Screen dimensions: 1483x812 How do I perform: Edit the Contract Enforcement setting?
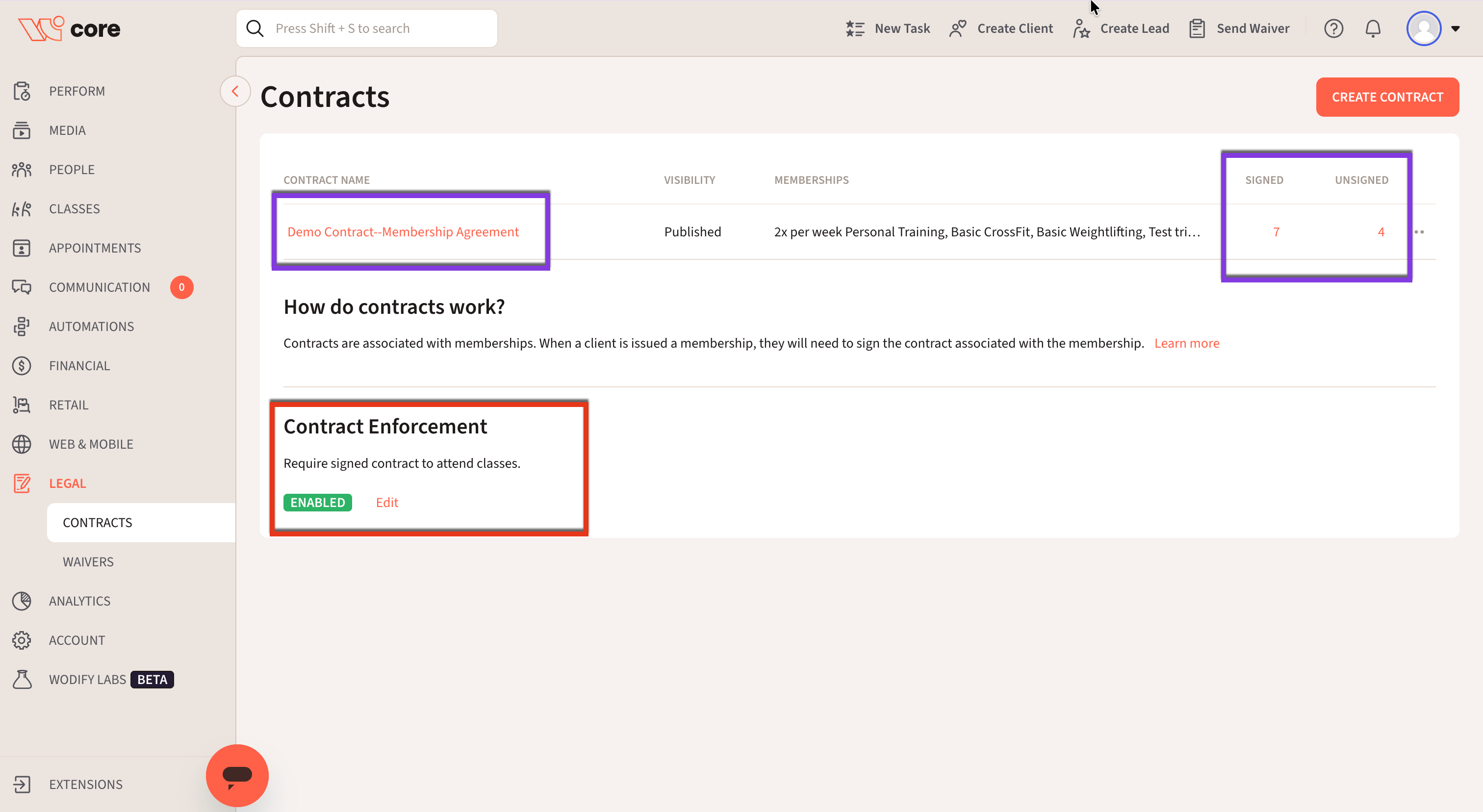click(386, 503)
